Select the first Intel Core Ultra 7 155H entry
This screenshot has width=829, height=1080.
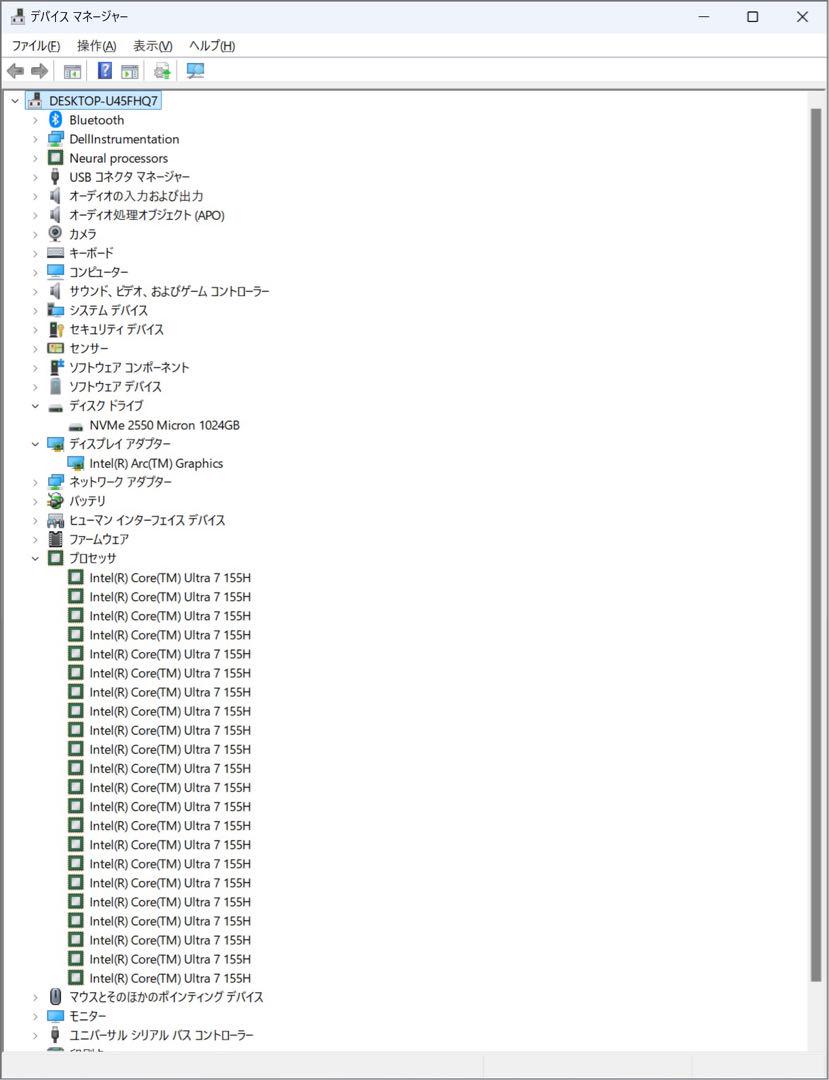coord(170,577)
